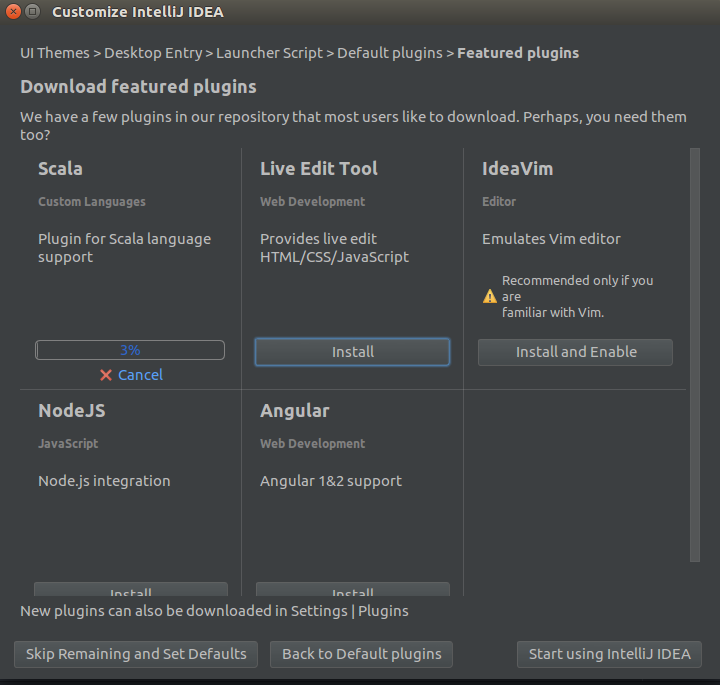Start using IntelliJ IDEA

click(609, 654)
